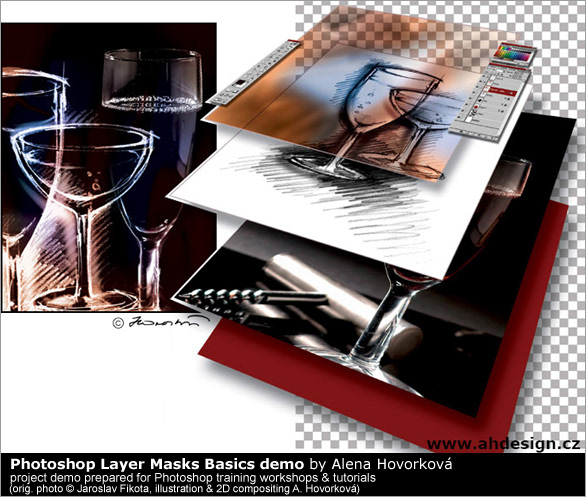This screenshot has height=497, width=586.
Task: Click the "Photoshop Layer Masks Basics demo" title
Action: (x=157, y=464)
